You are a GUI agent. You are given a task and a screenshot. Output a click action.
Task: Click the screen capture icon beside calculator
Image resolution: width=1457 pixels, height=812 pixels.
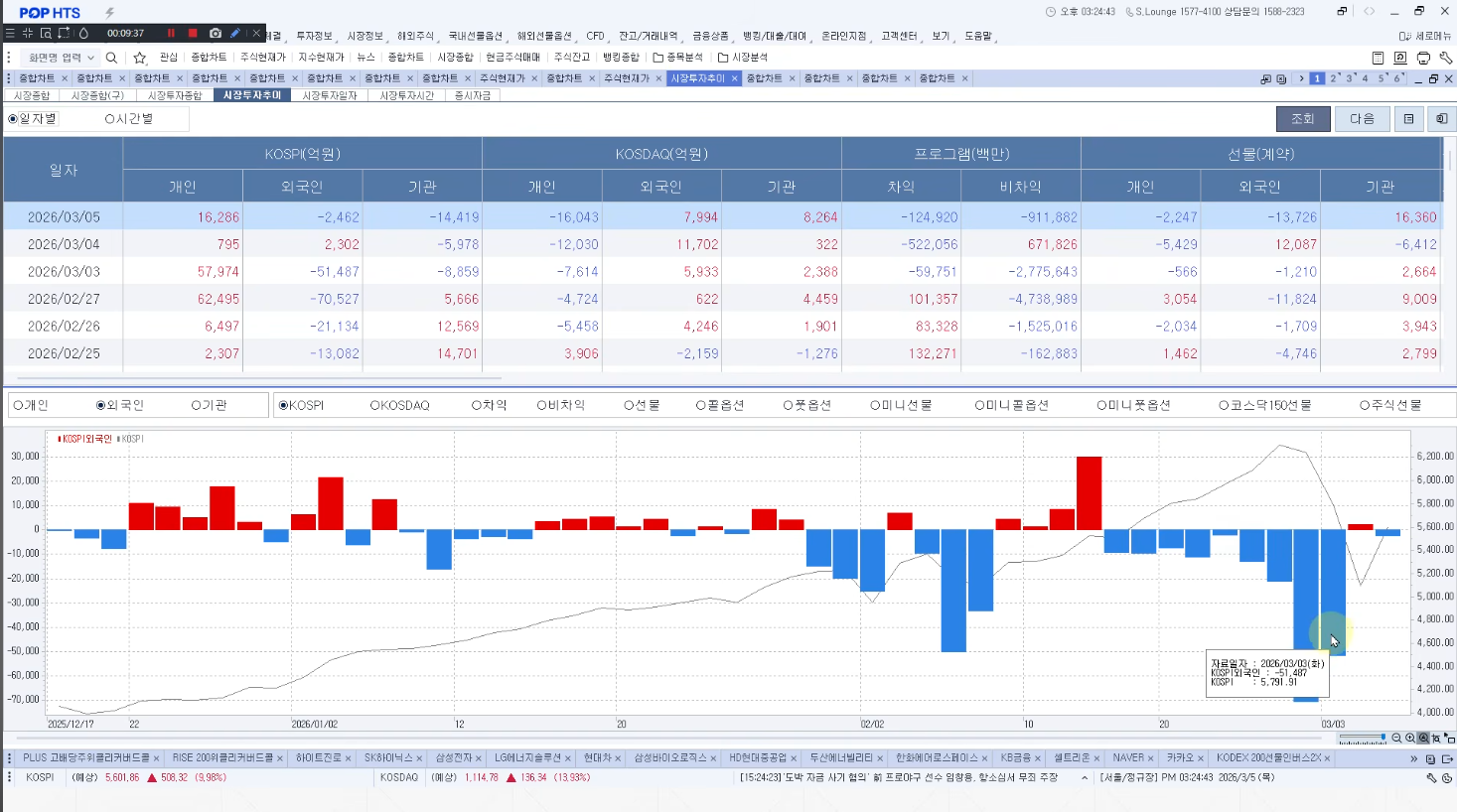[x=1400, y=58]
